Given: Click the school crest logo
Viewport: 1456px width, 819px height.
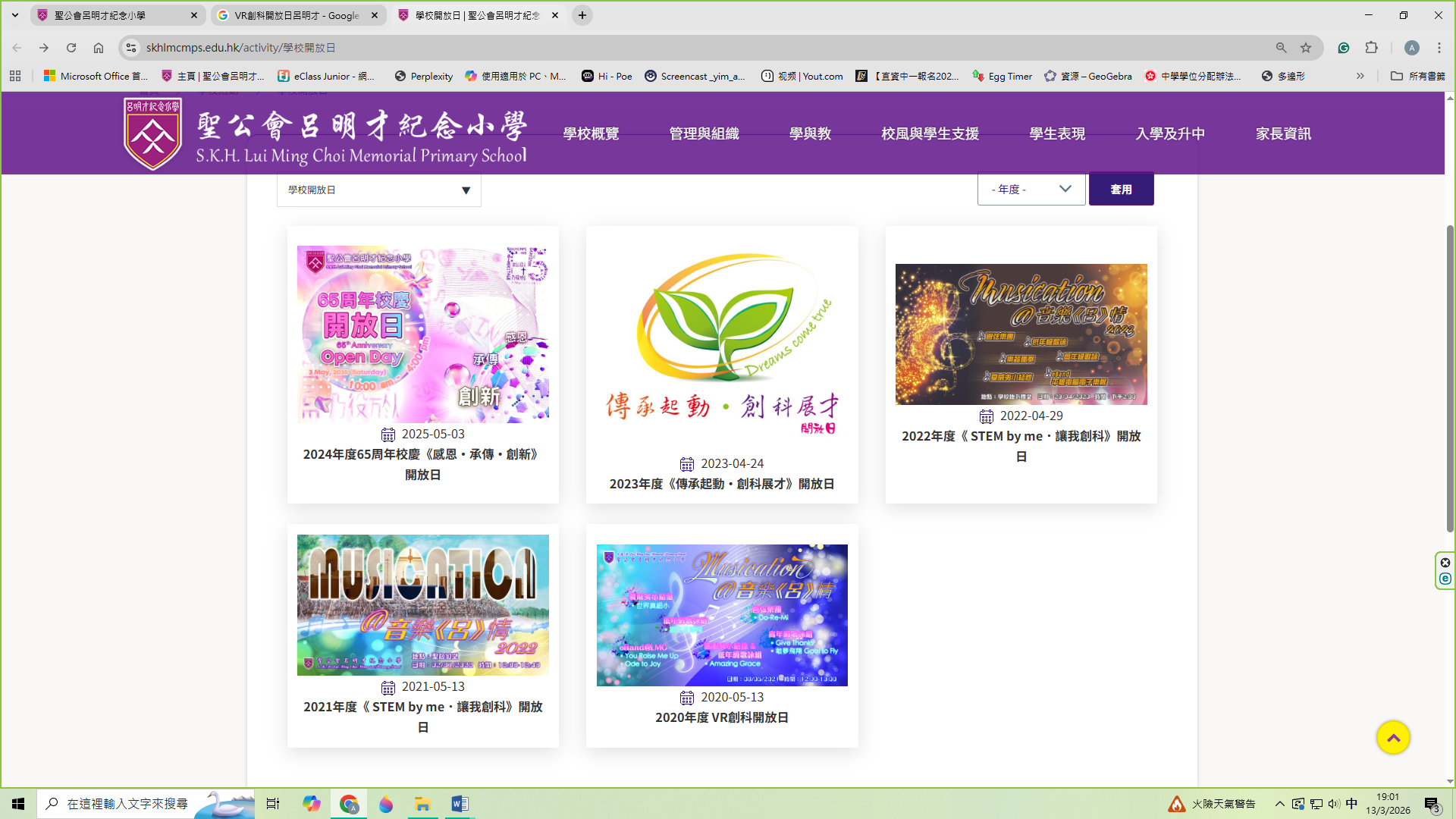Looking at the screenshot, I should click(x=152, y=134).
